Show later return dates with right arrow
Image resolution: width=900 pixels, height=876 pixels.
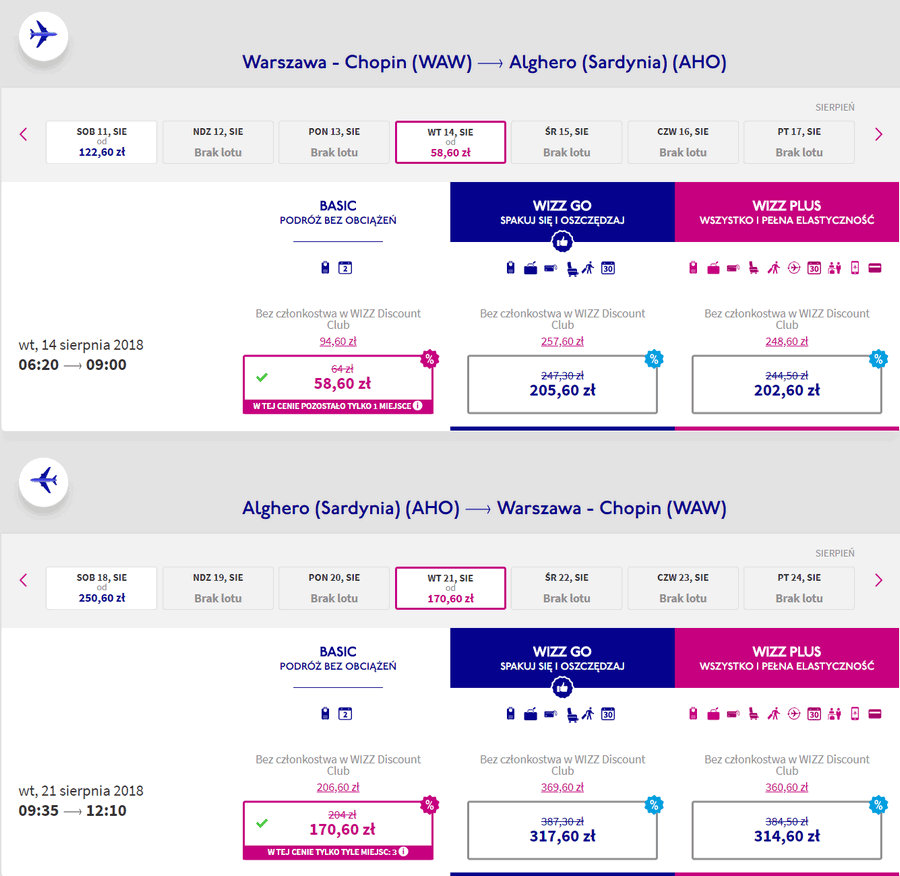(x=878, y=580)
